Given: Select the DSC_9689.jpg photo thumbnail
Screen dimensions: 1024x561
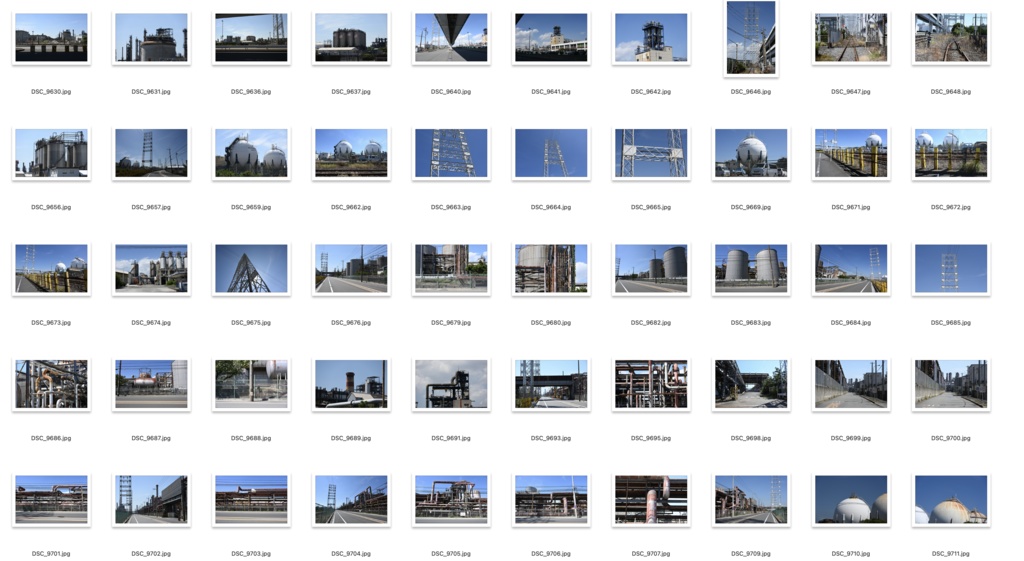Looking at the screenshot, I should pyautogui.click(x=351, y=385).
